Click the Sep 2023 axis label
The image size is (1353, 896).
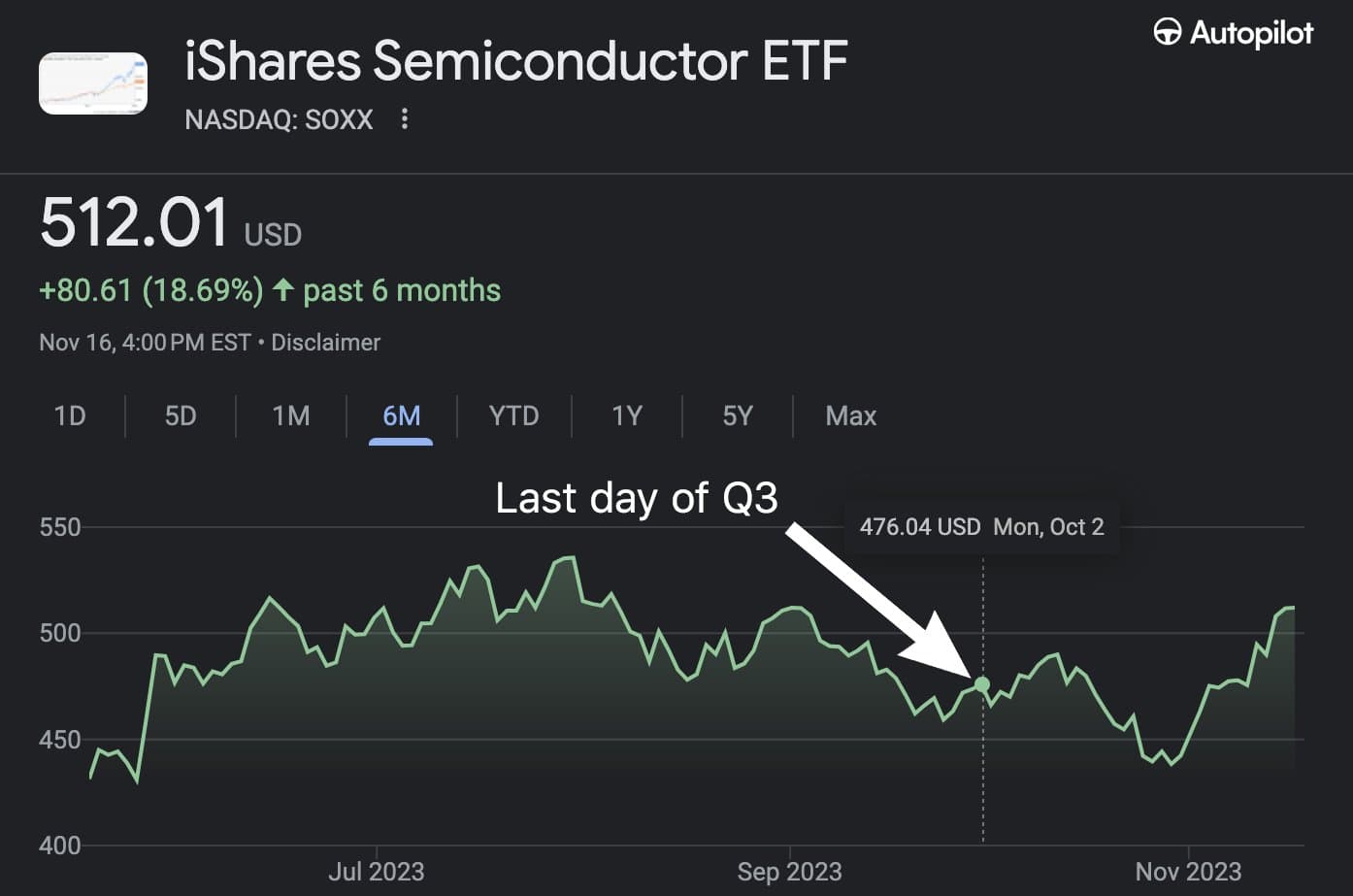click(x=789, y=871)
